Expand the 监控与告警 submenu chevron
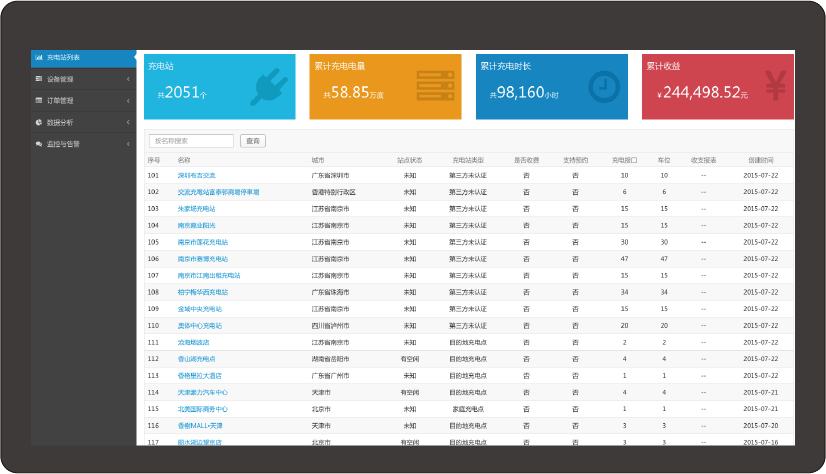The width and height of the screenshot is (826, 474). tap(128, 144)
